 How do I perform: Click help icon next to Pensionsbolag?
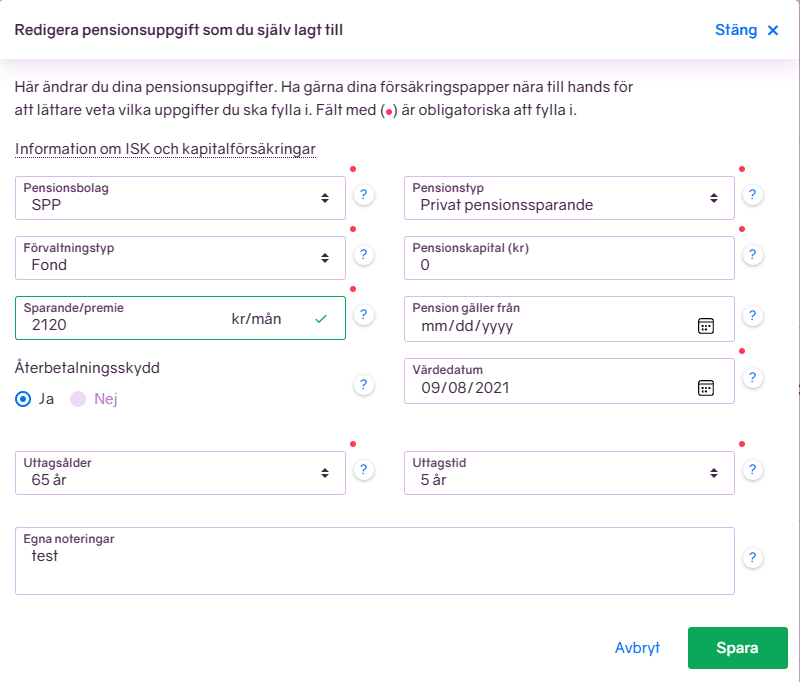(364, 195)
